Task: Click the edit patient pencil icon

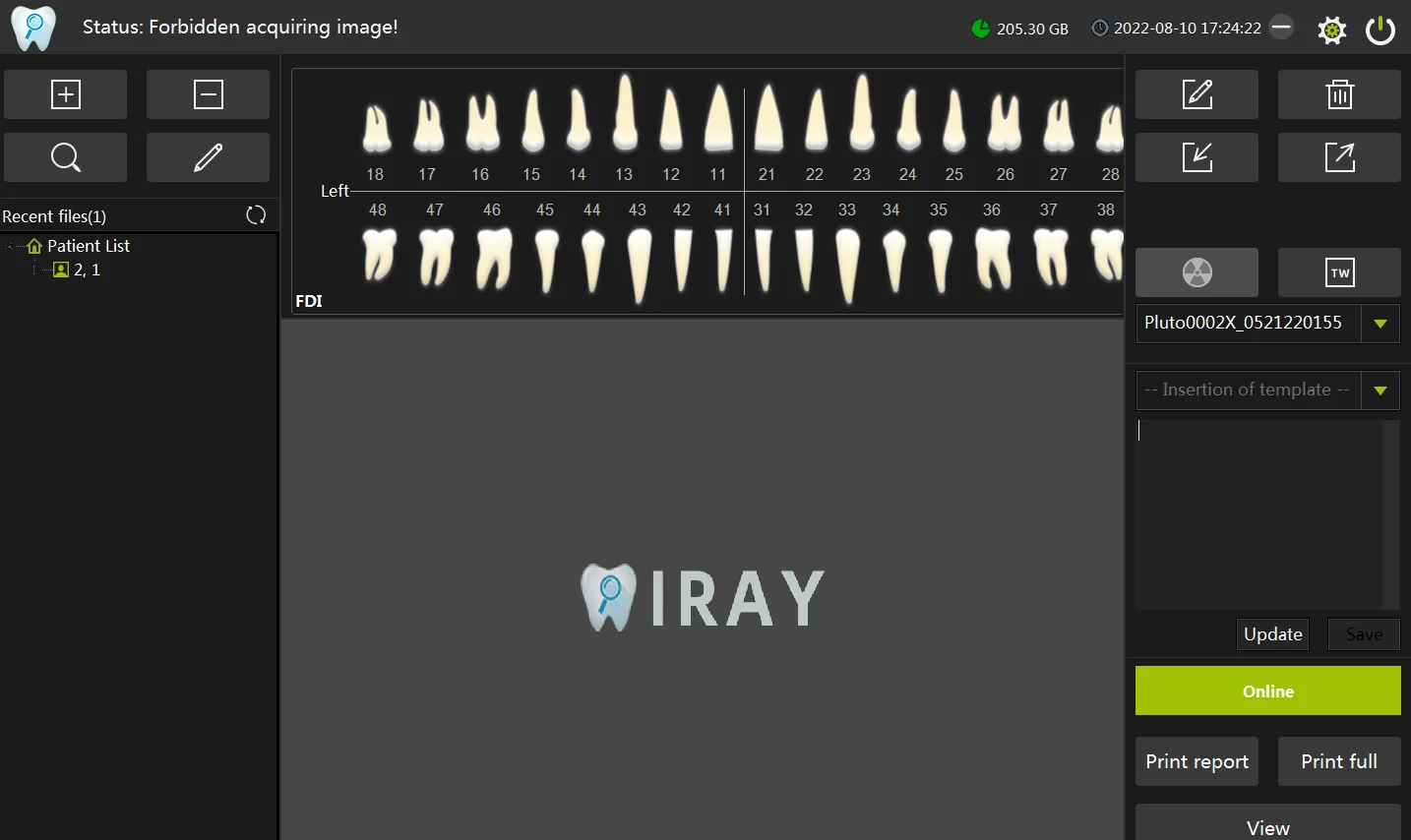Action: coord(208,157)
